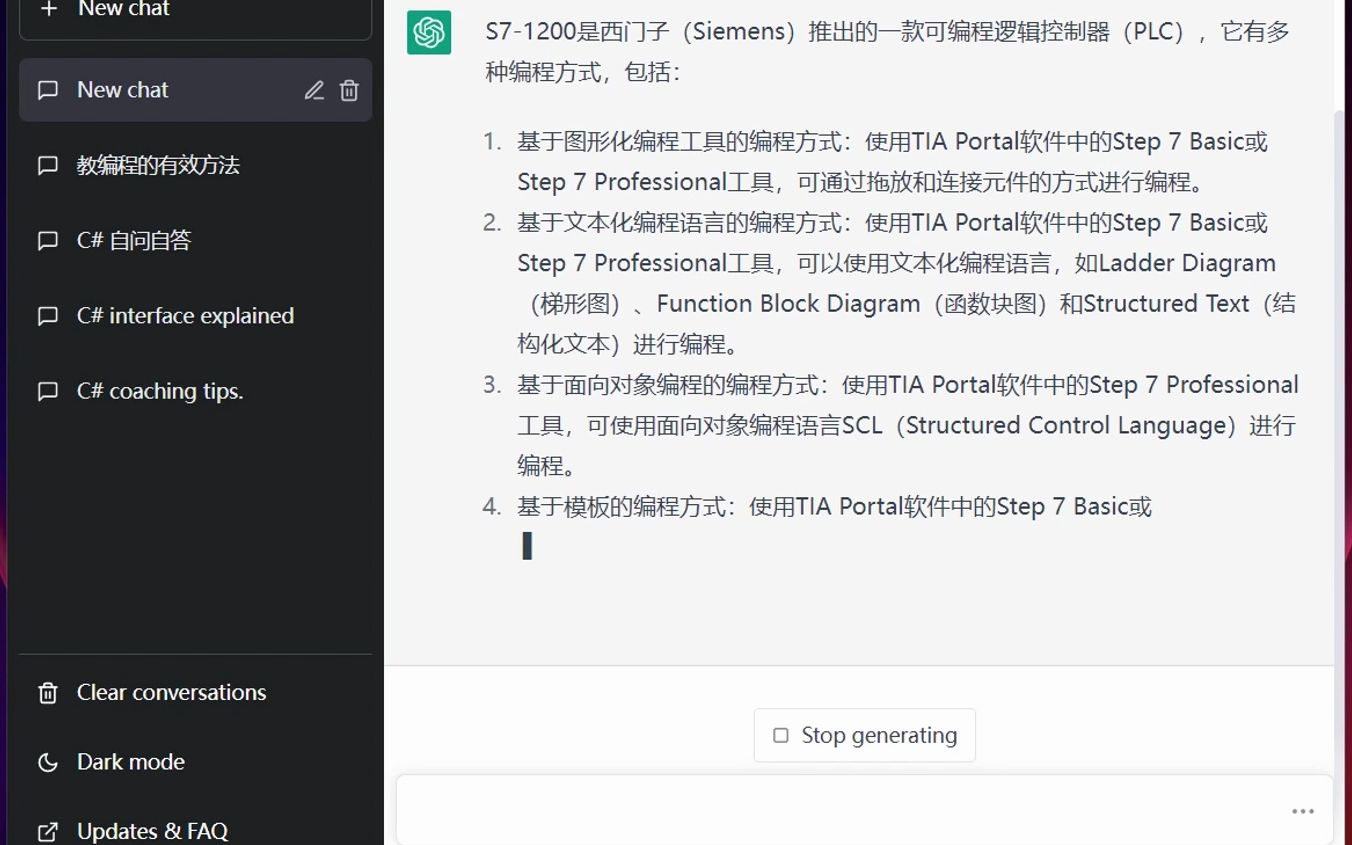Click list item 2 text '基于文本化编程语言的编程方式'
The width and height of the screenshot is (1352, 845).
(x=679, y=223)
